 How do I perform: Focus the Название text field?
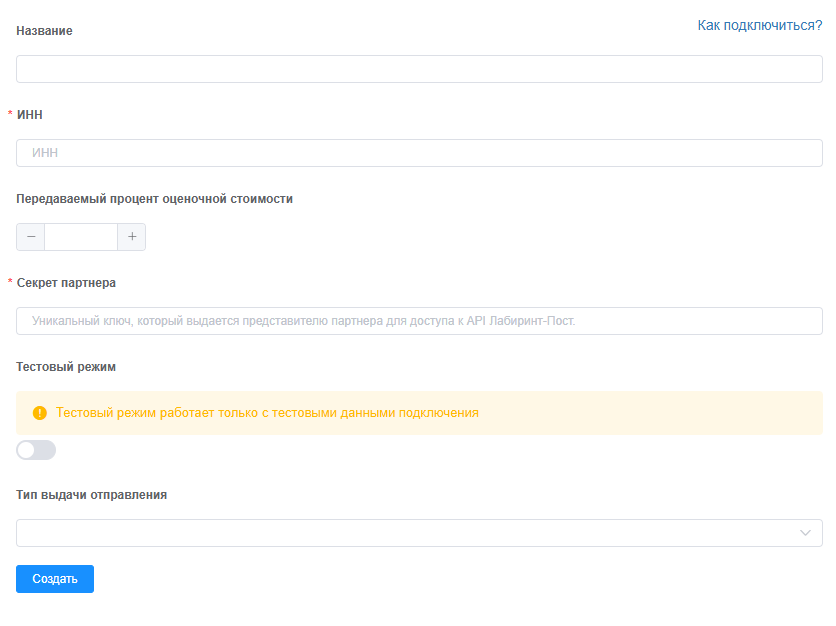pyautogui.click(x=419, y=69)
